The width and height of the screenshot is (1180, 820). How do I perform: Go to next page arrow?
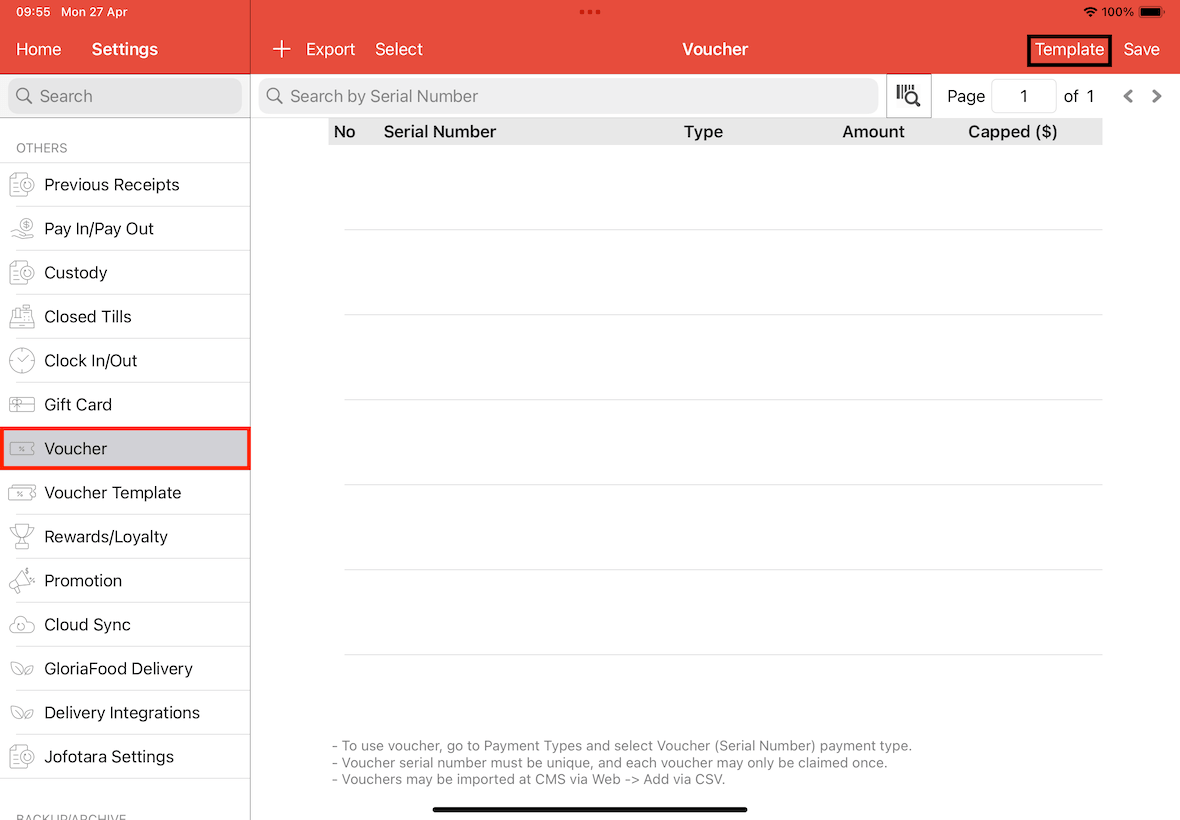(x=1157, y=96)
